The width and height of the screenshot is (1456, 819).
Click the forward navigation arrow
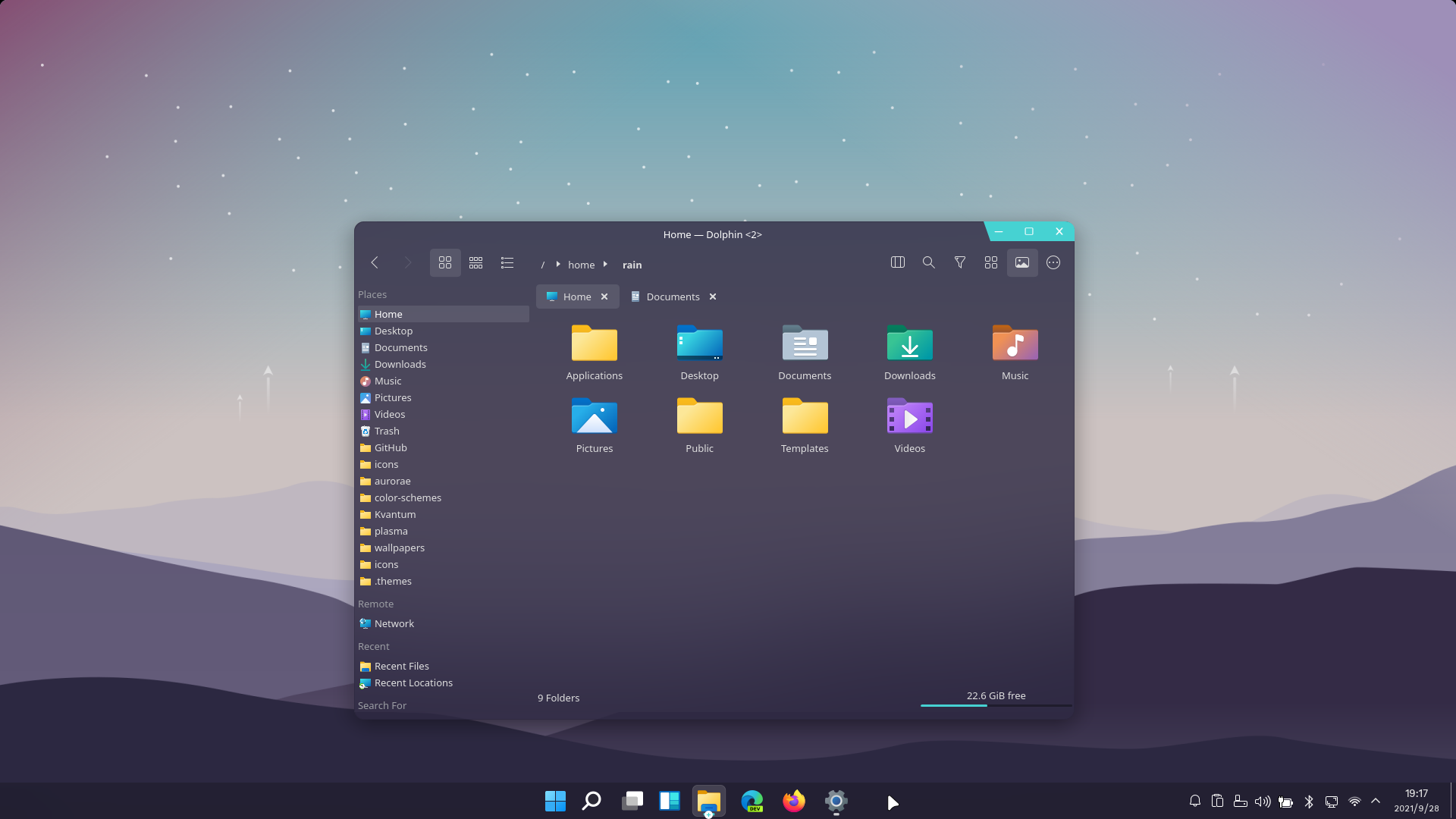(407, 262)
